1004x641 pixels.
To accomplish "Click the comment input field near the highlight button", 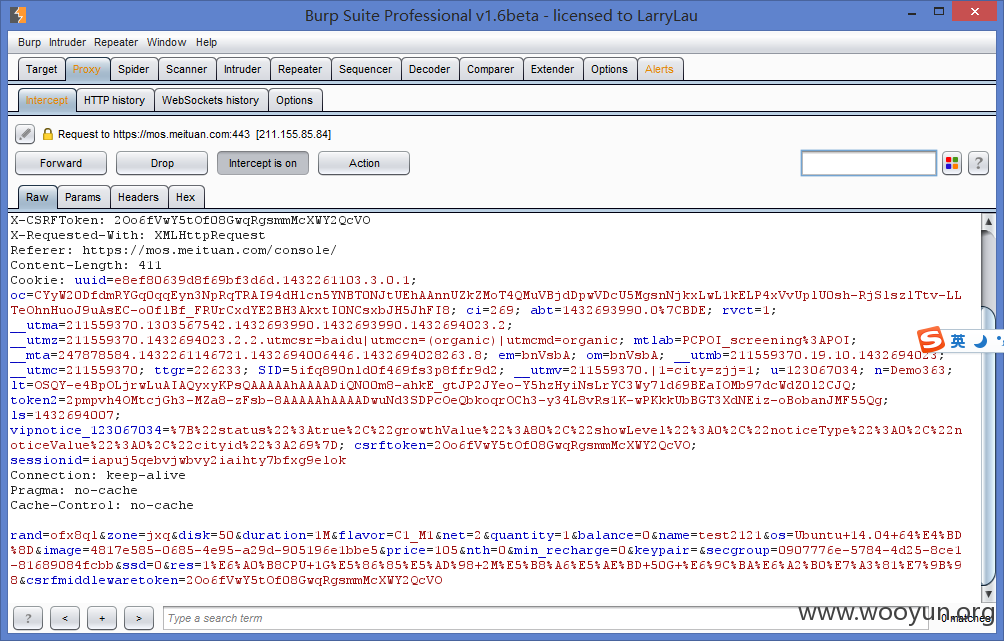I will [x=868, y=163].
